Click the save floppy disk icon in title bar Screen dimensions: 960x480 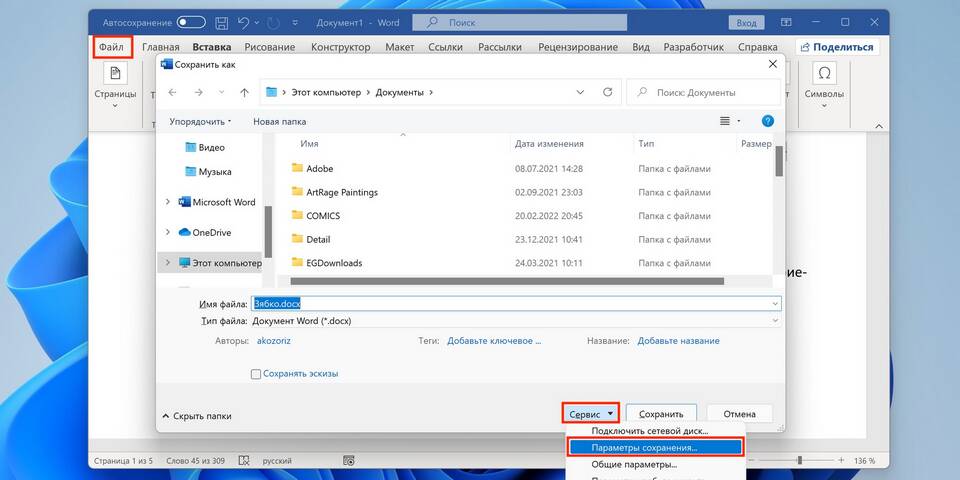[222, 23]
